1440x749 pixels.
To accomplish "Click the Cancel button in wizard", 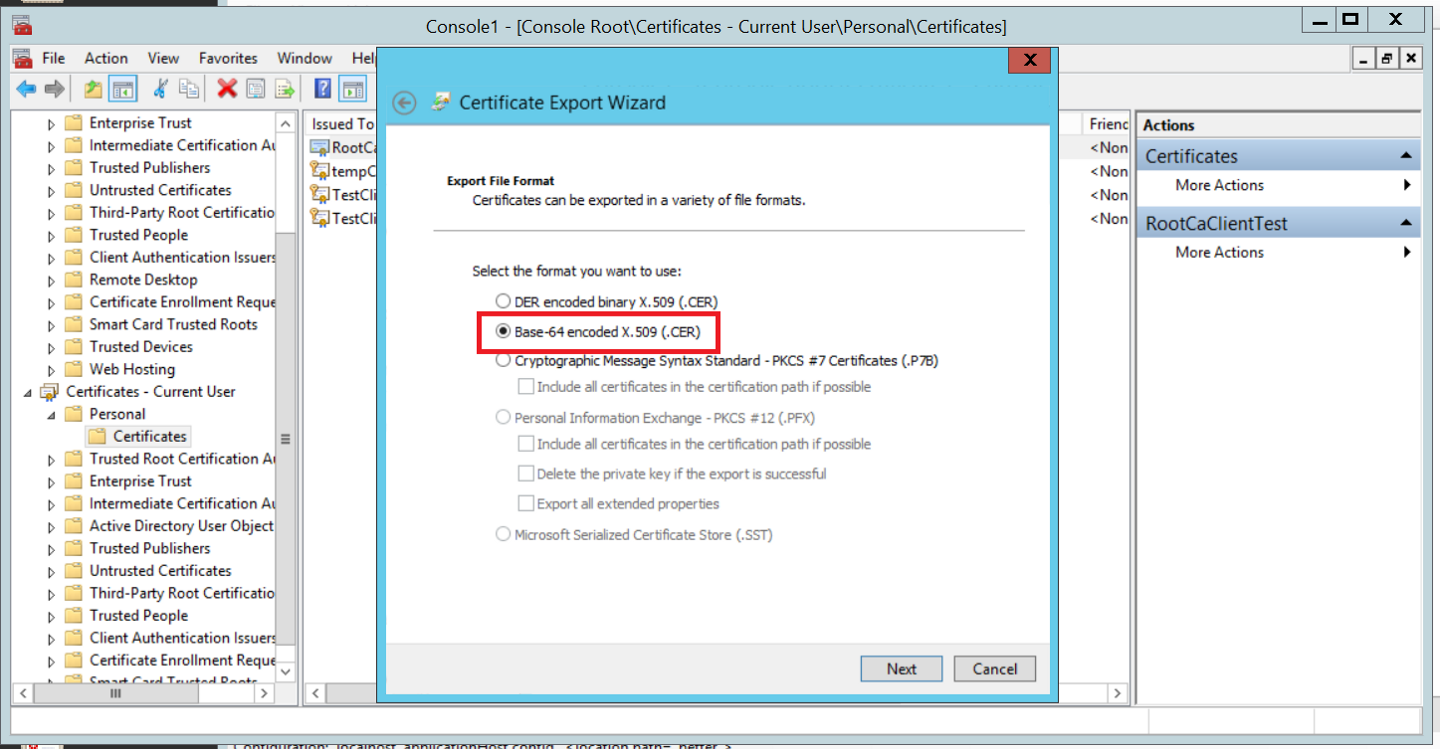I will (994, 669).
